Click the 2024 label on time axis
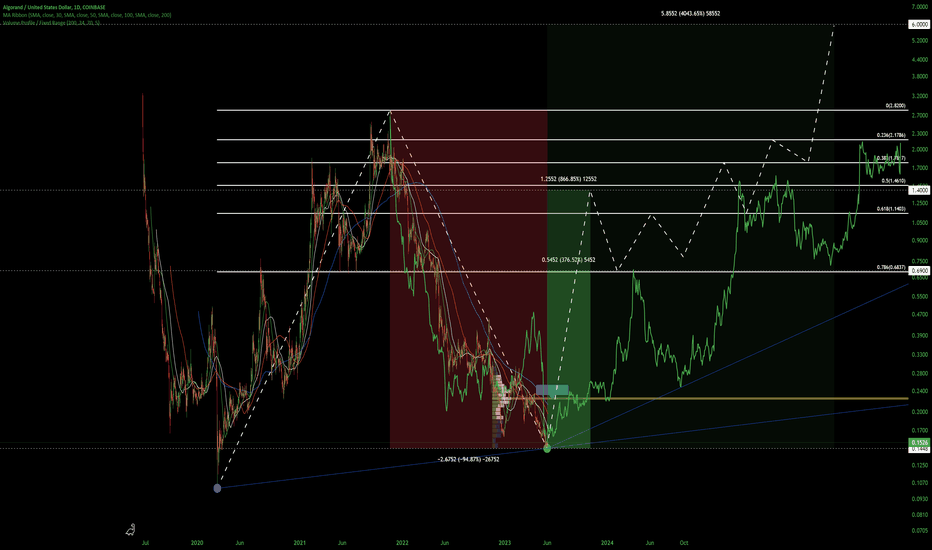The width and height of the screenshot is (932, 550). (x=607, y=543)
